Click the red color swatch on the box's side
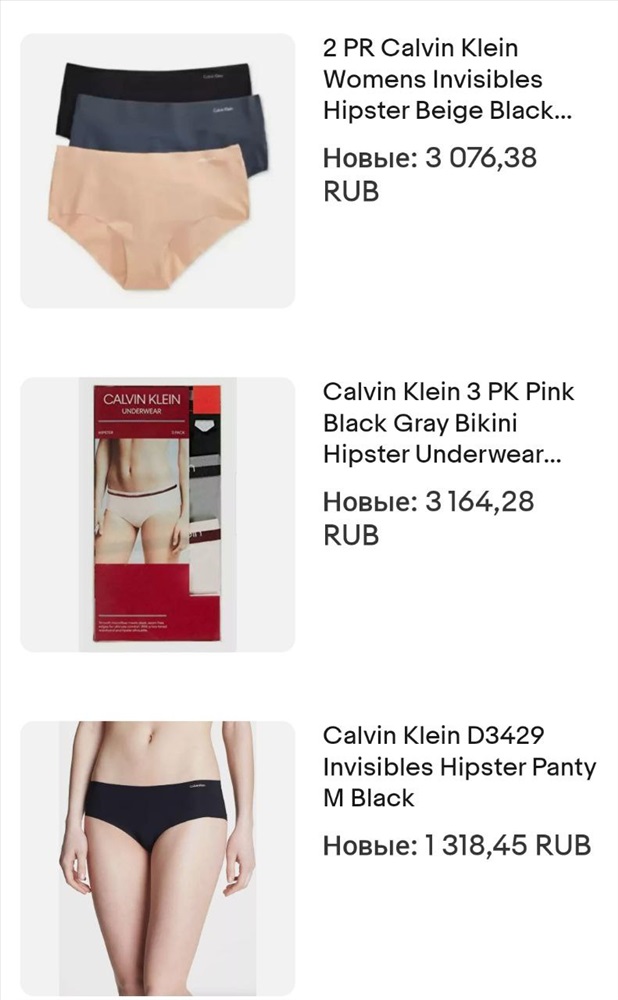This screenshot has width=618, height=1000. click(206, 401)
